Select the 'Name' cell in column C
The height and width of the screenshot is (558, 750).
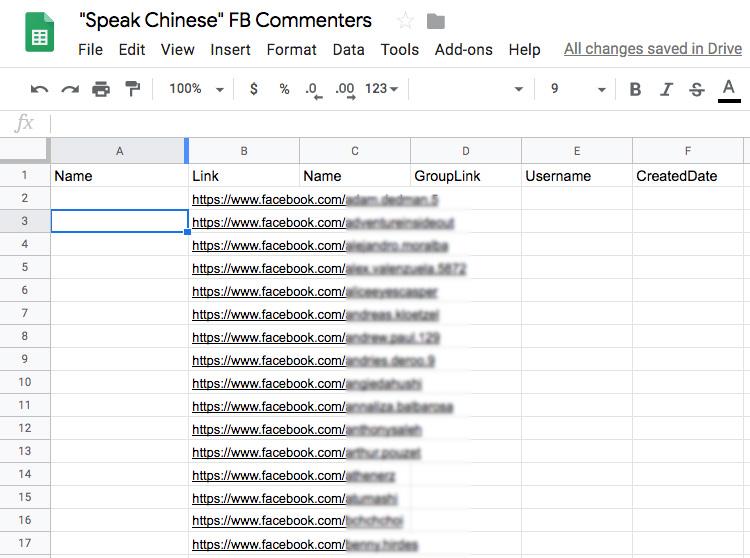355,175
